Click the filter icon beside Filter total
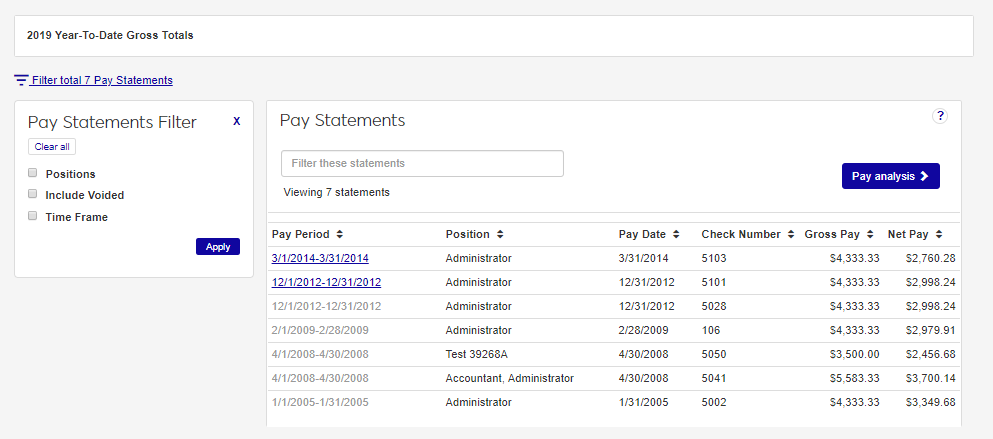The height and width of the screenshot is (439, 993). pyautogui.click(x=21, y=80)
